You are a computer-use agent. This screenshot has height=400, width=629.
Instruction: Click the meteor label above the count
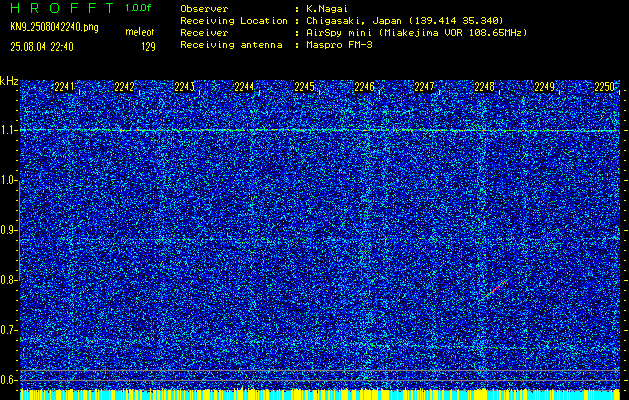pos(140,32)
